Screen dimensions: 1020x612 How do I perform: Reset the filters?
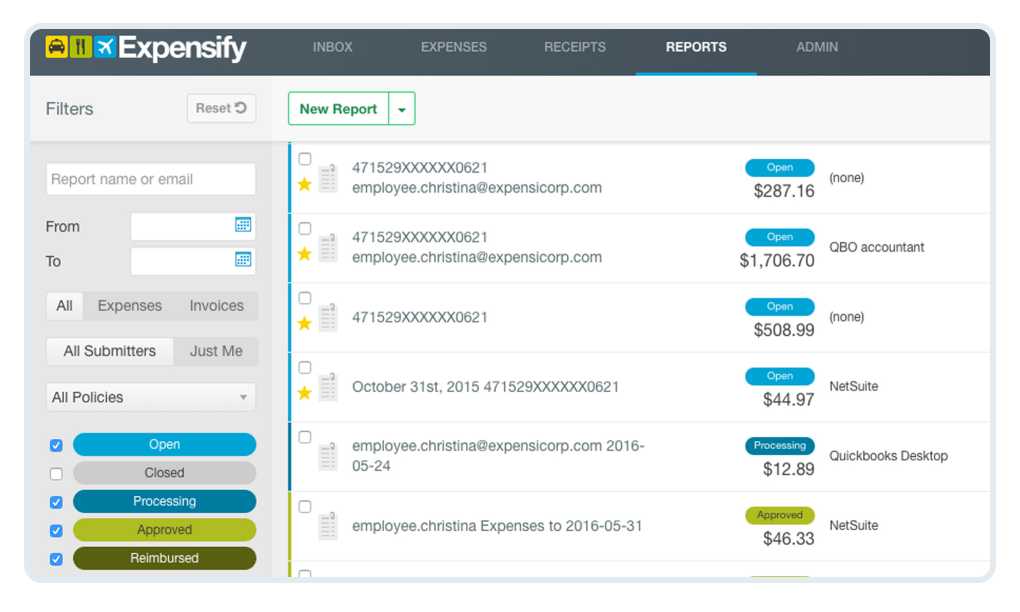coord(221,108)
